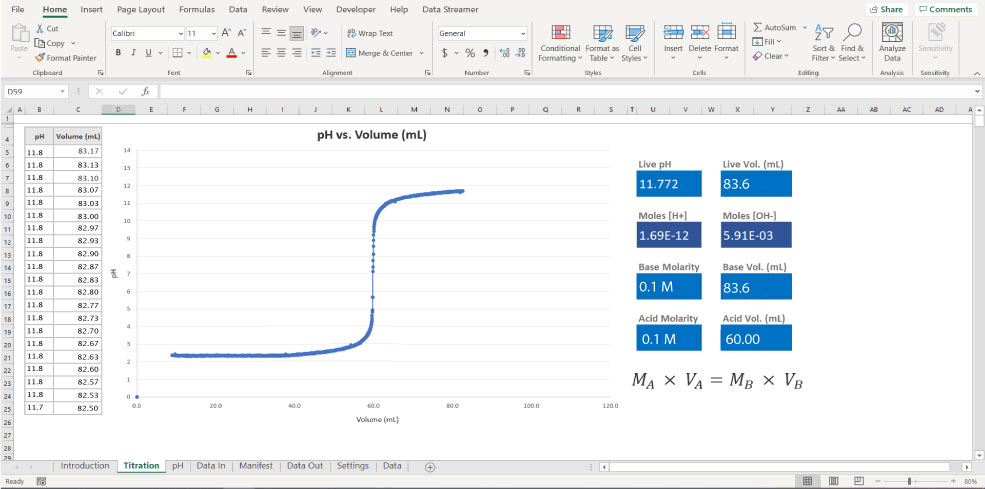Align cell text right

point(297,53)
